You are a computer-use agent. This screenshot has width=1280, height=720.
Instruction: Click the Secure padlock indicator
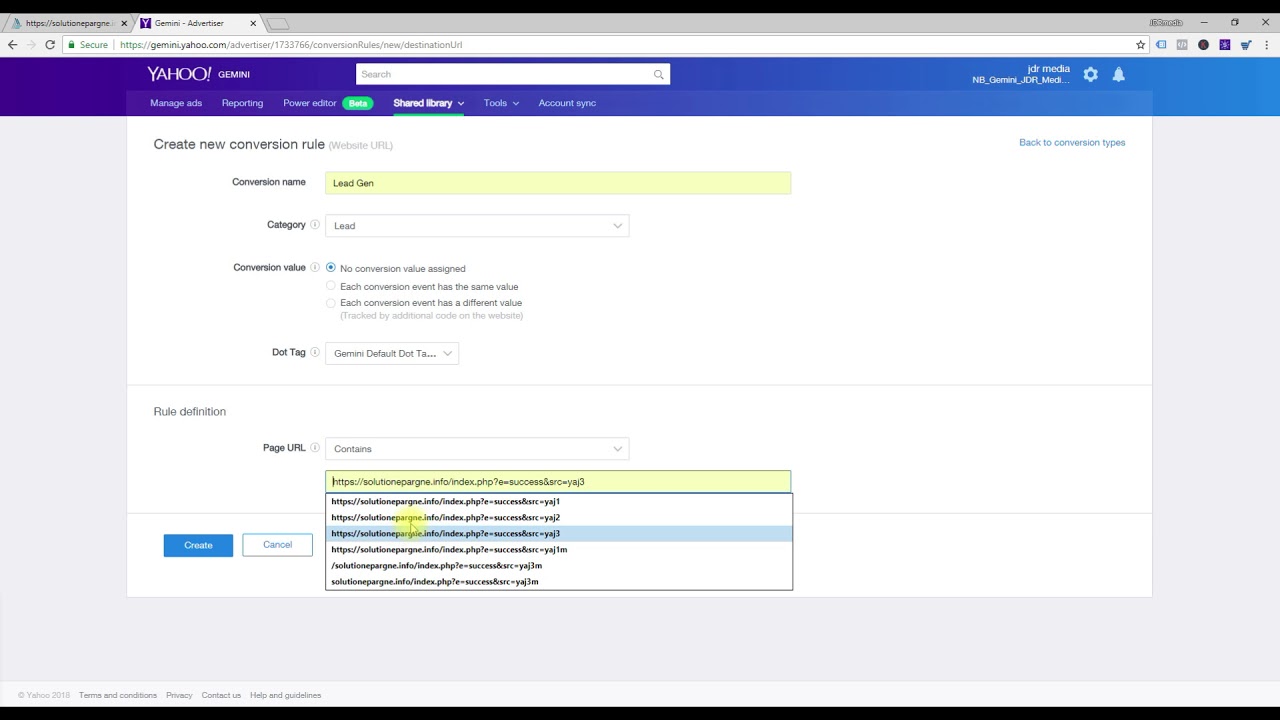pos(88,45)
